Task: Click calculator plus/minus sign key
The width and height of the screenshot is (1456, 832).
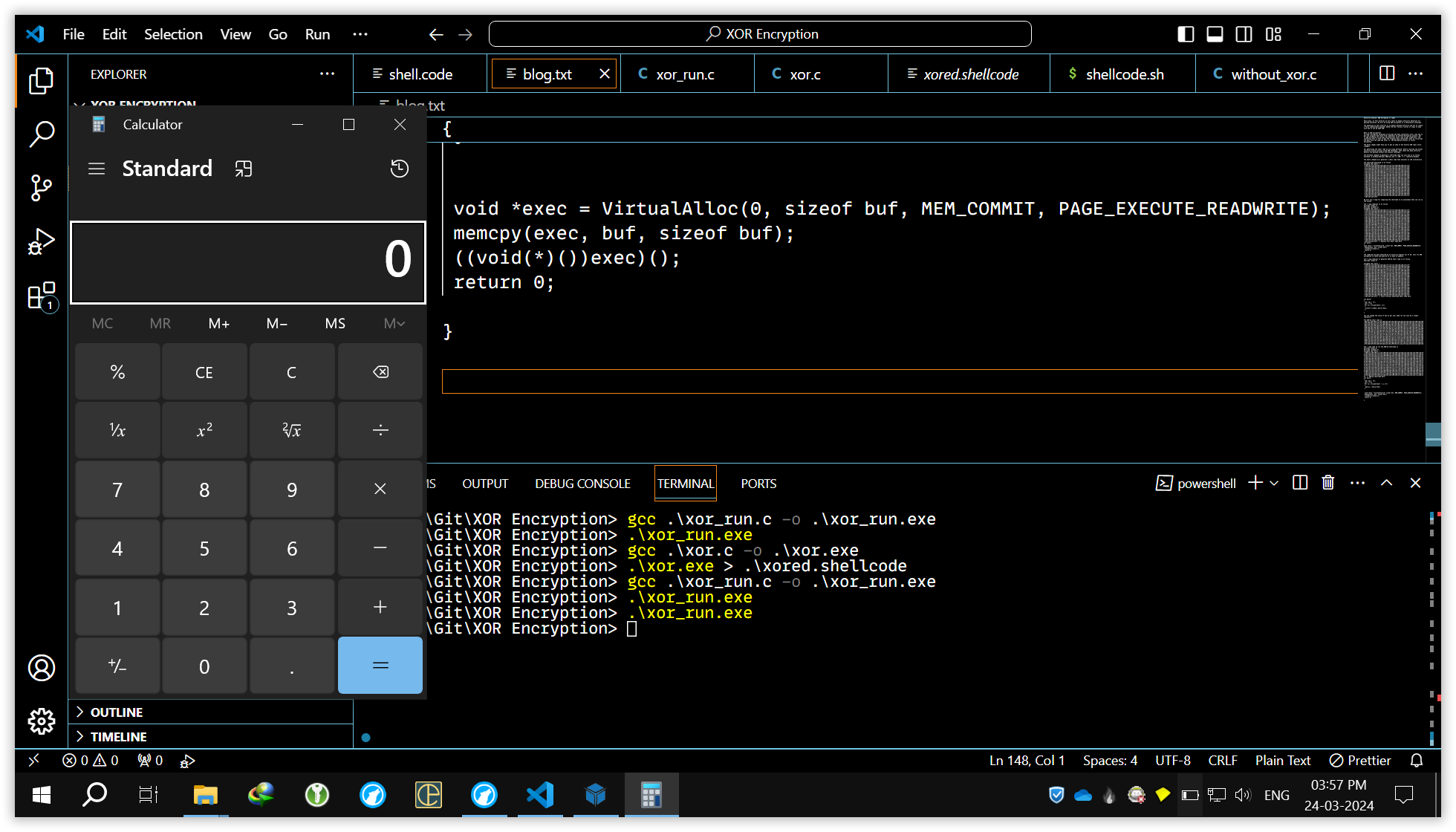Action: (117, 666)
